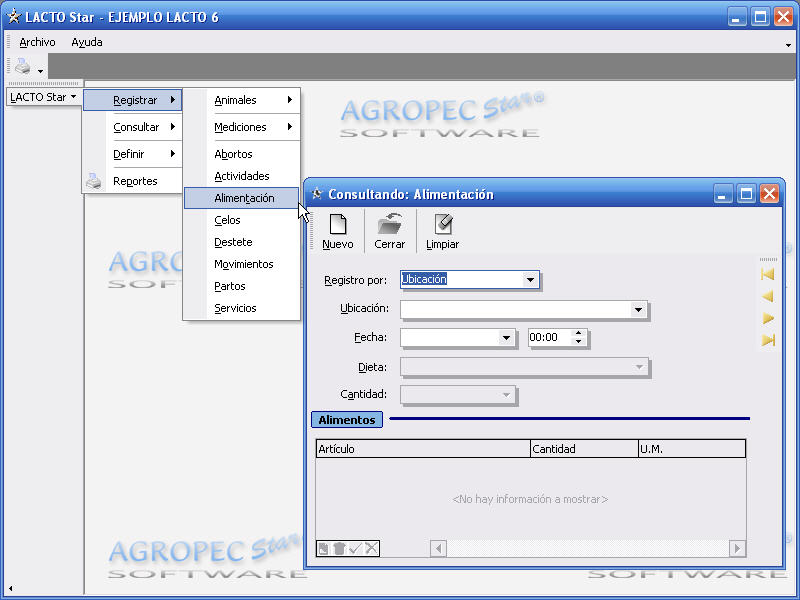Click the confirm checkmark icon in grid
This screenshot has height=600, width=800.
[355, 548]
